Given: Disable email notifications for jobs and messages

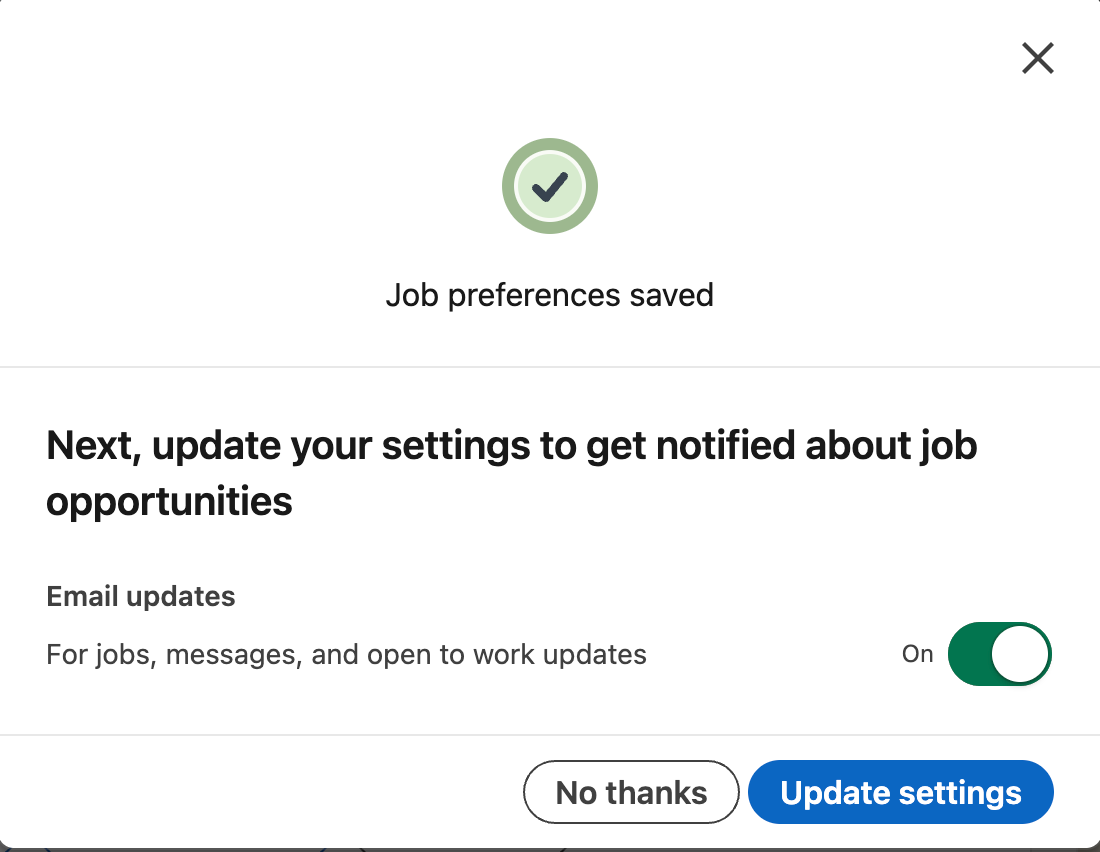Looking at the screenshot, I should (x=1000, y=654).
